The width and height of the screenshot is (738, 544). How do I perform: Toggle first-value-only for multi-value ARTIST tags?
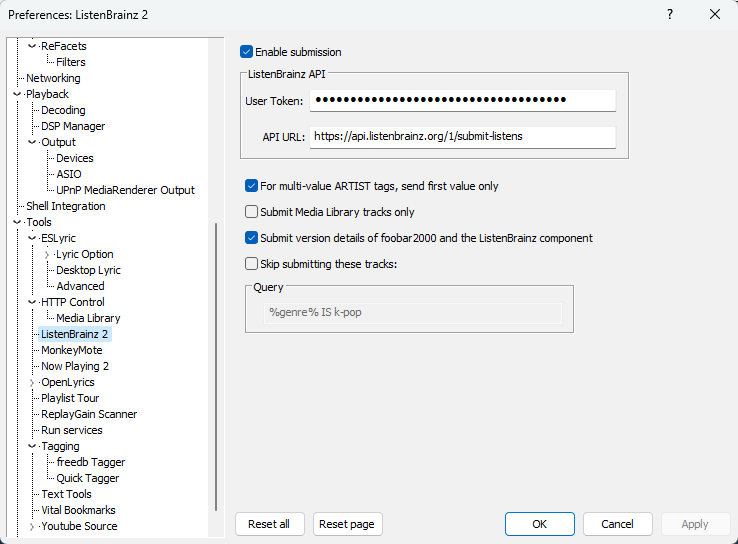251,186
